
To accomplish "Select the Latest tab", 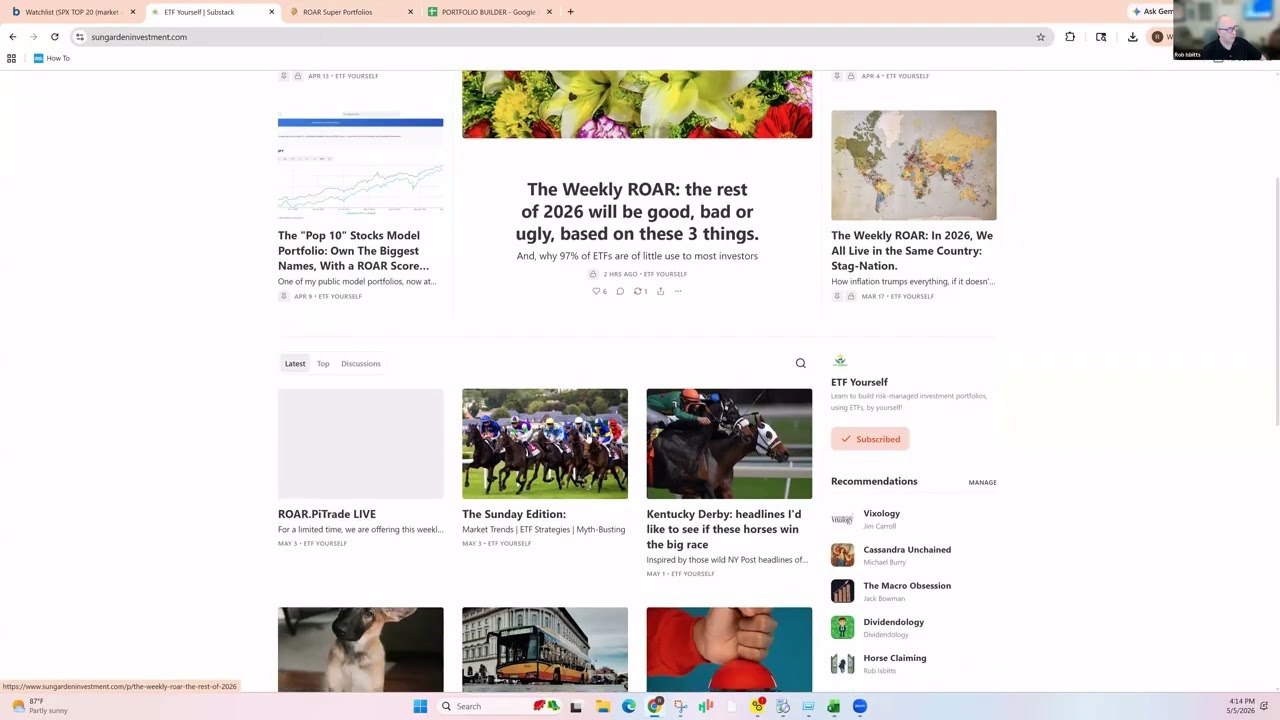I will click(x=295, y=363).
